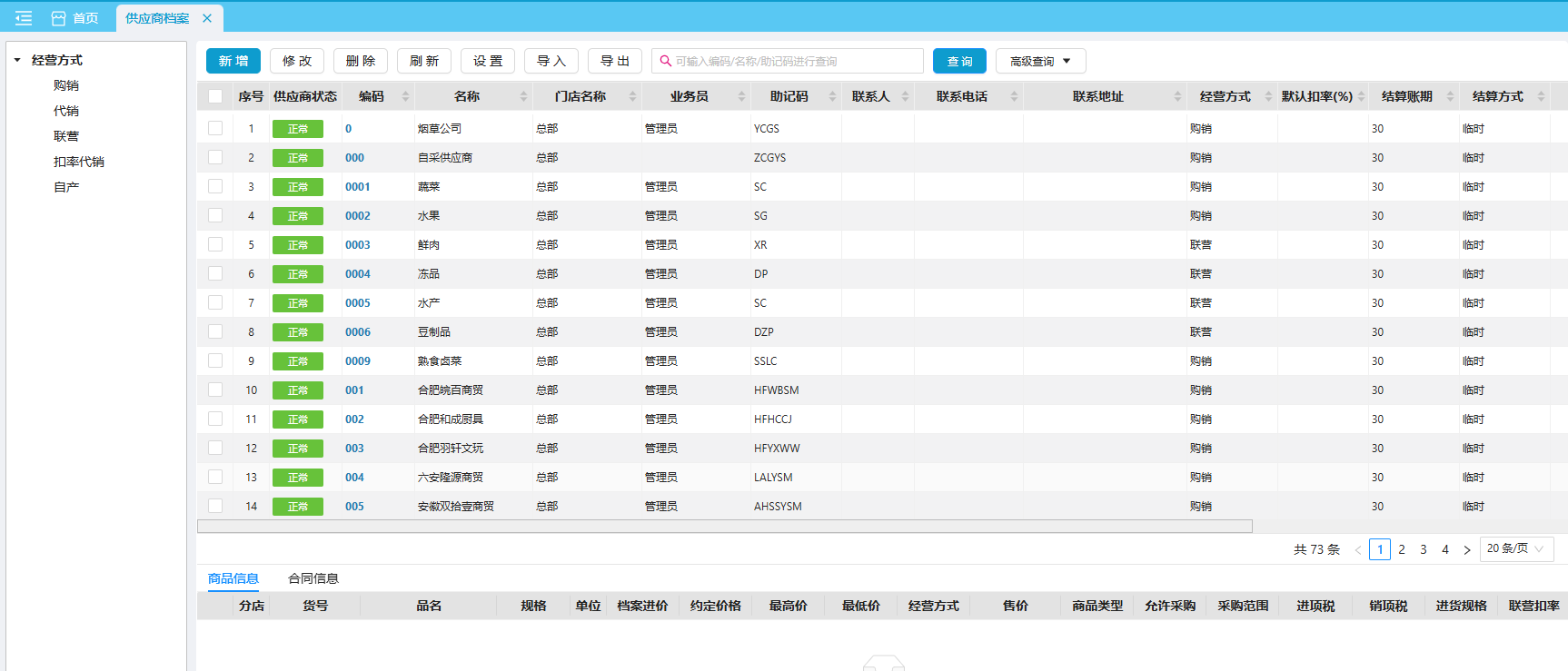Sort by 编码 column sort arrows
Viewport: 1568px width, 671px height.
(x=405, y=96)
